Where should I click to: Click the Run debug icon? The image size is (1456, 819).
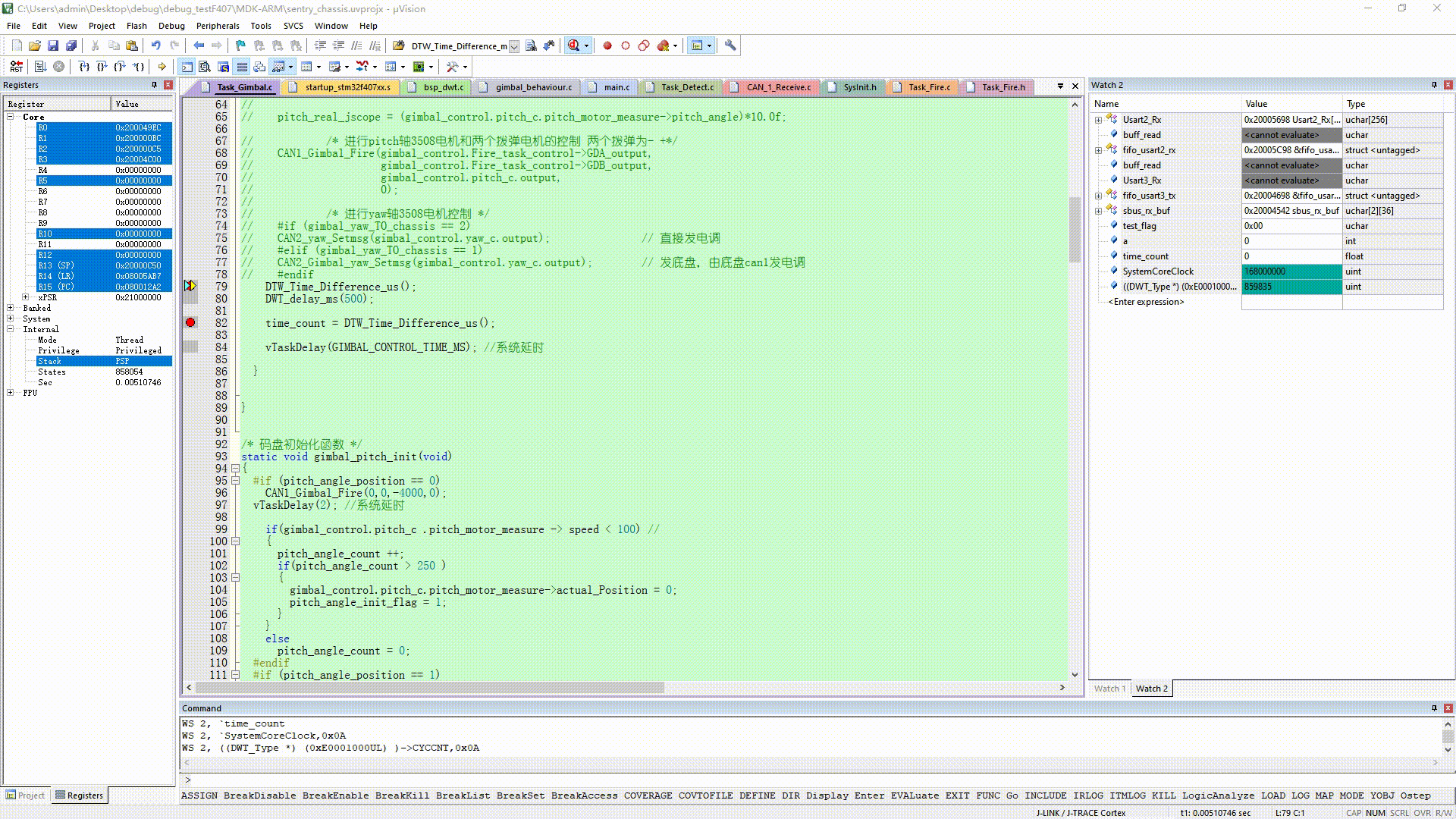point(41,67)
